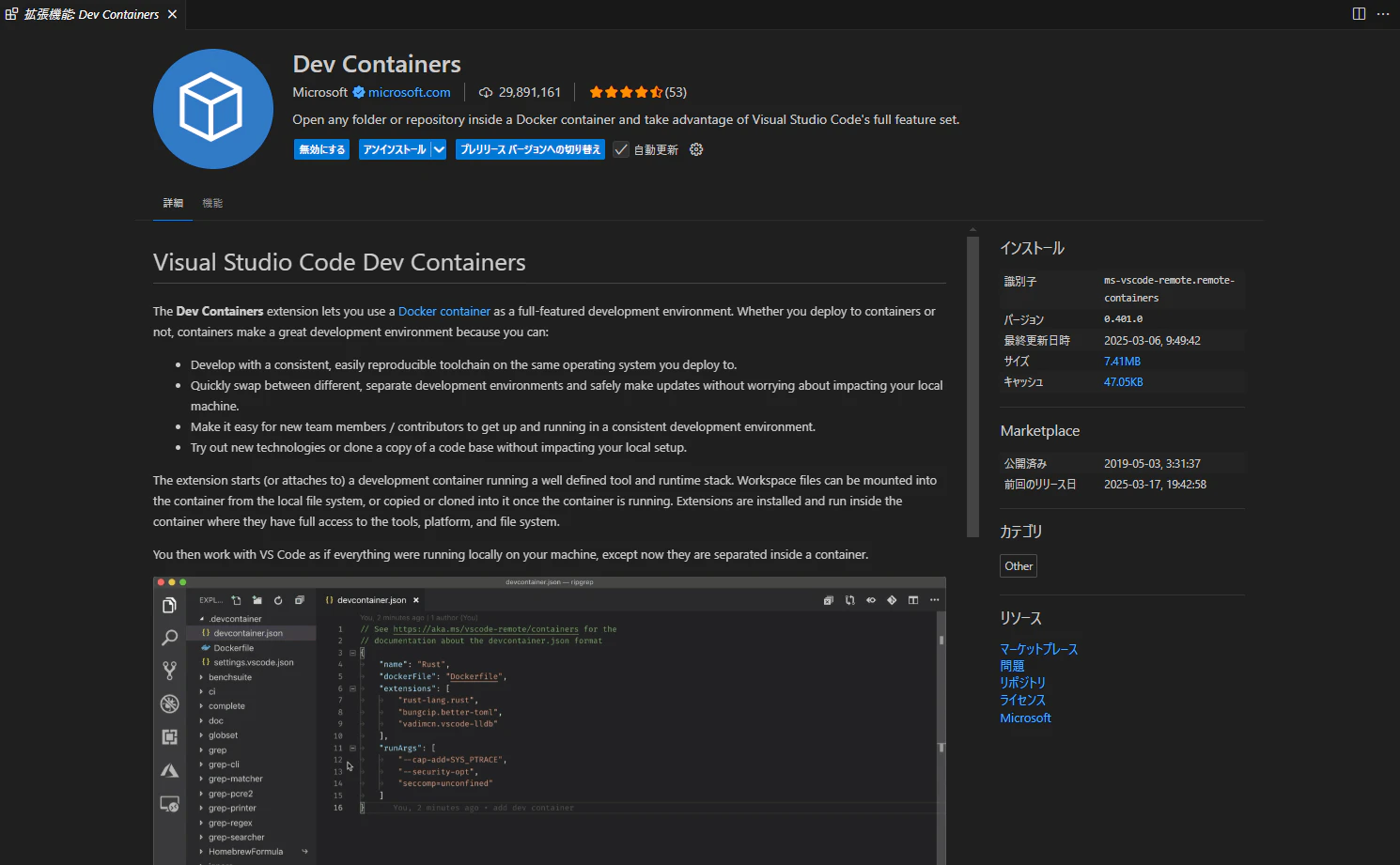The image size is (1400, 865).
Task: Click the README vertical scrollbar
Action: click(x=972, y=387)
